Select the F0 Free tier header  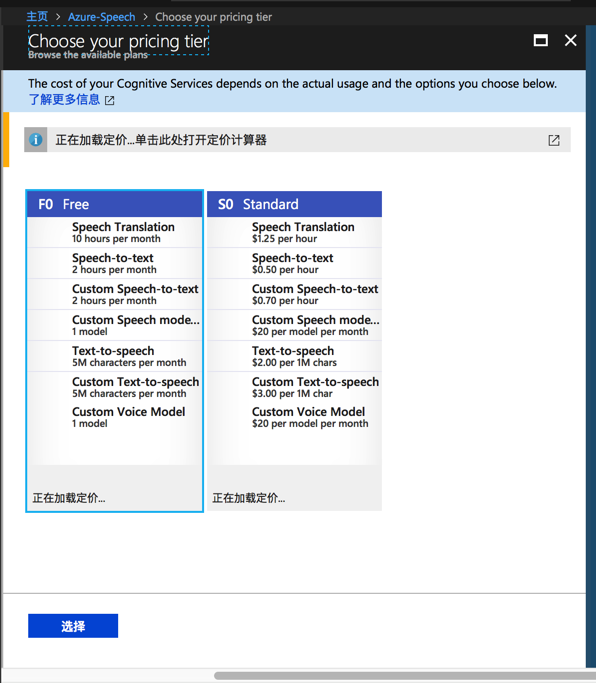tap(115, 204)
